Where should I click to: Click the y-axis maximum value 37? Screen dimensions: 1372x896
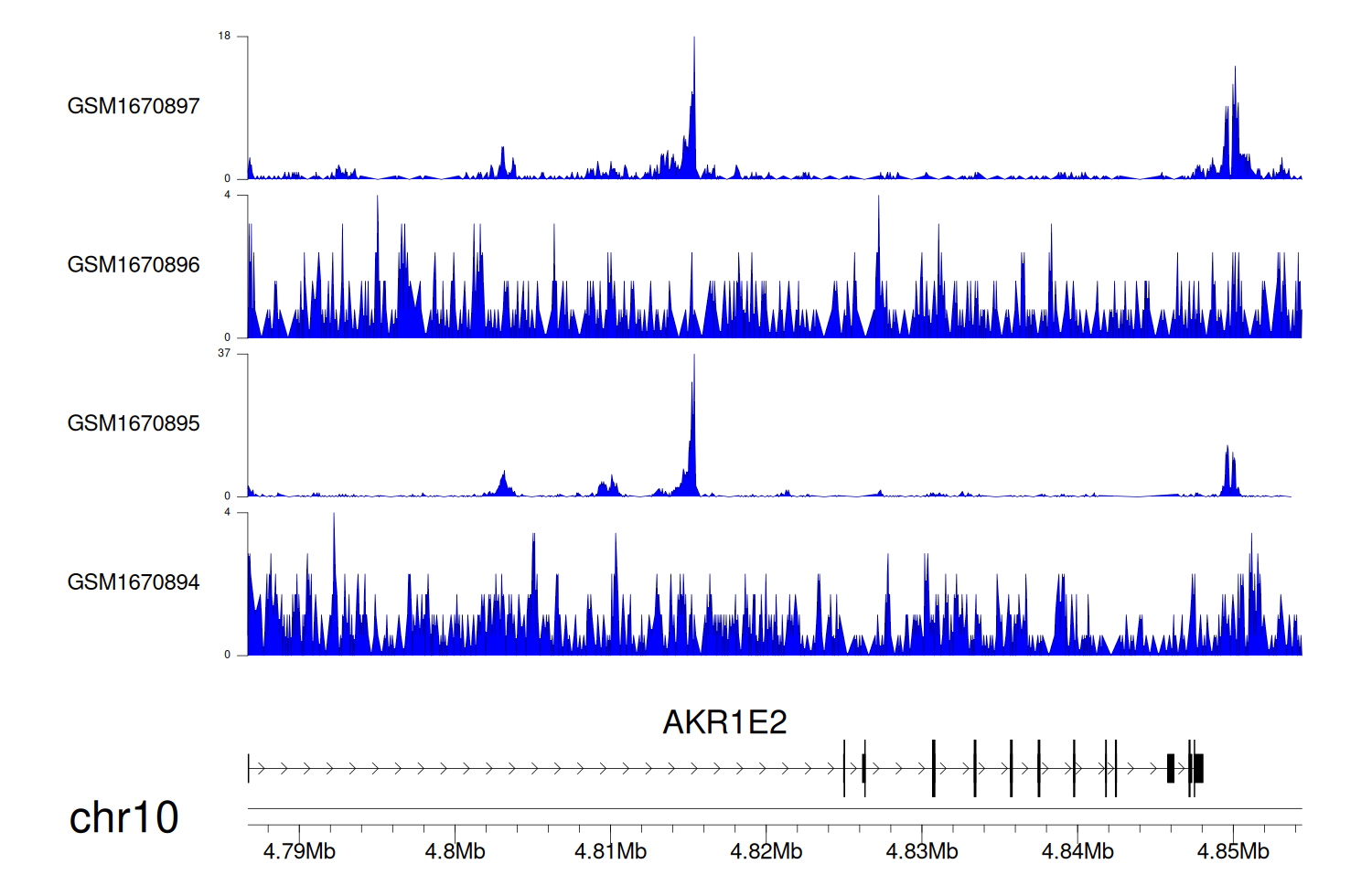point(224,354)
